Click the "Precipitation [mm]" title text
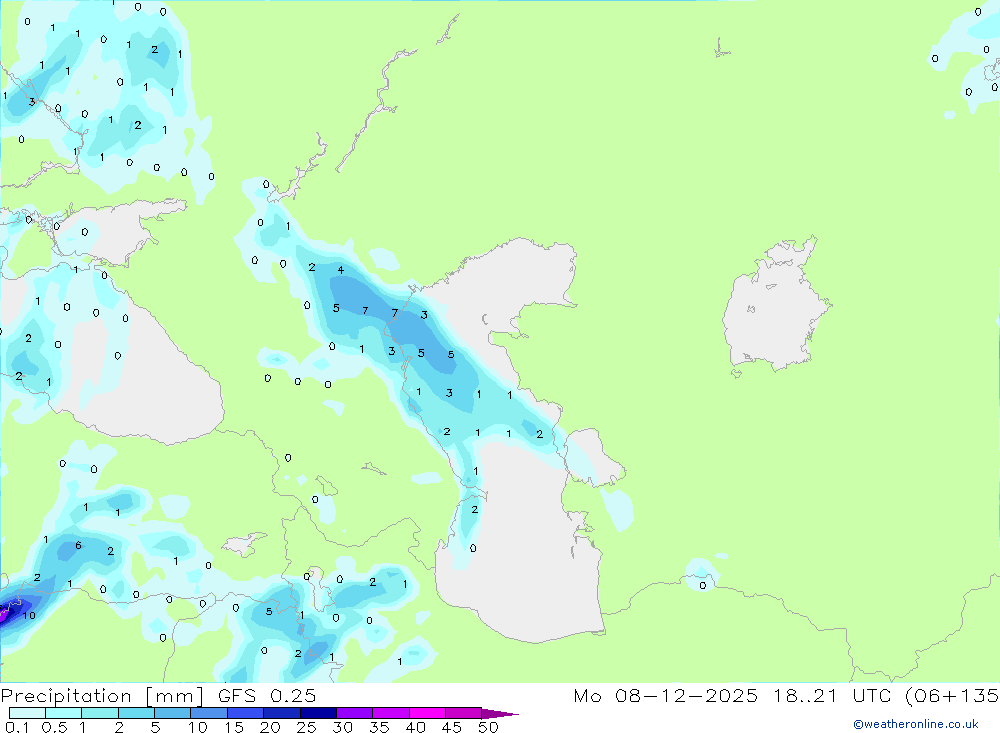The width and height of the screenshot is (1000, 733). [102, 696]
